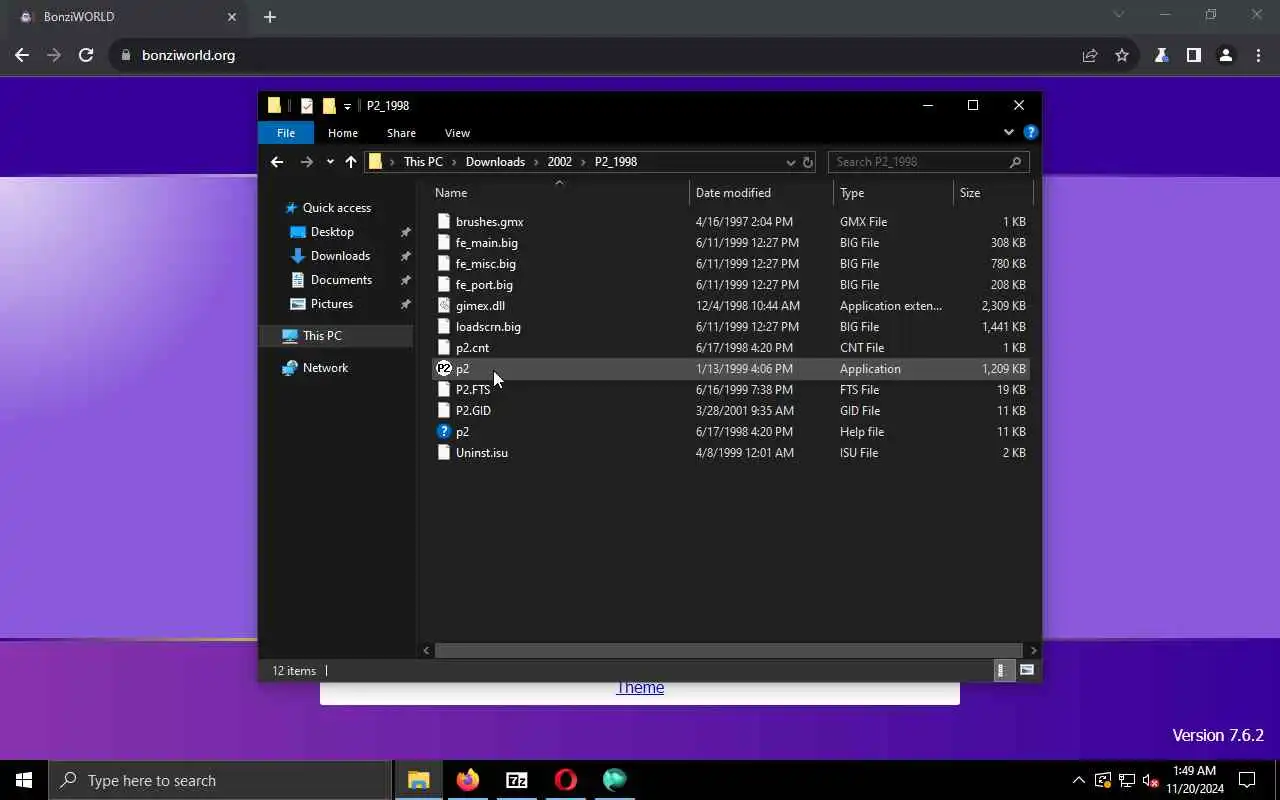Navigate to Downloads in the breadcrumb

tap(495, 162)
